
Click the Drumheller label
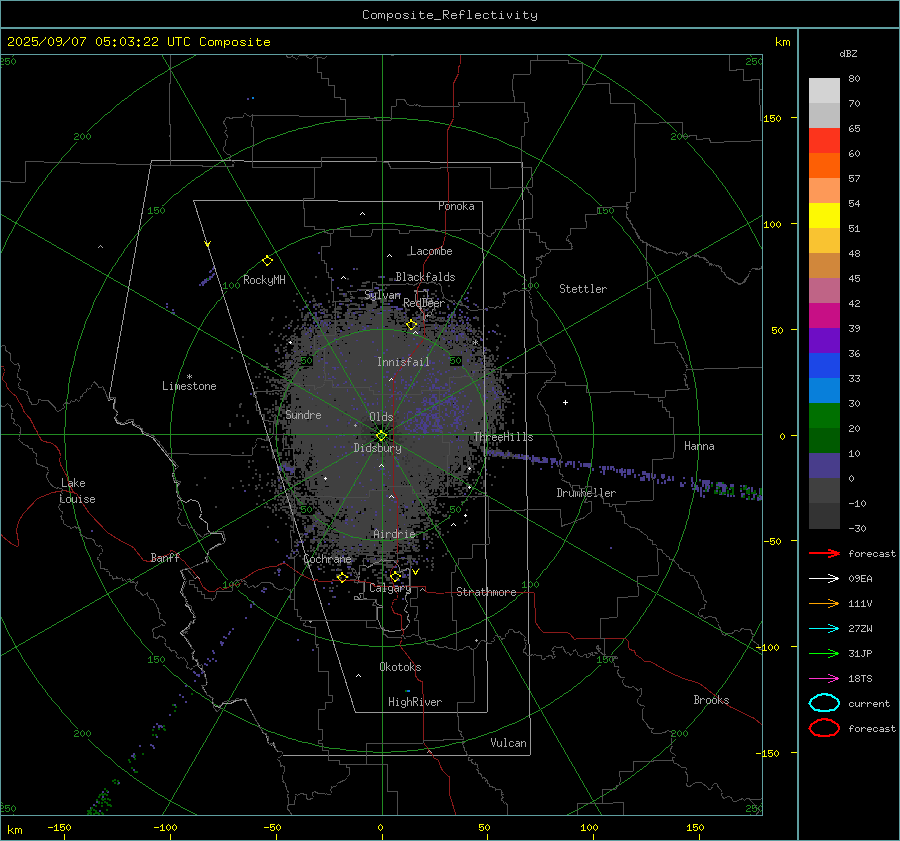pos(586,493)
